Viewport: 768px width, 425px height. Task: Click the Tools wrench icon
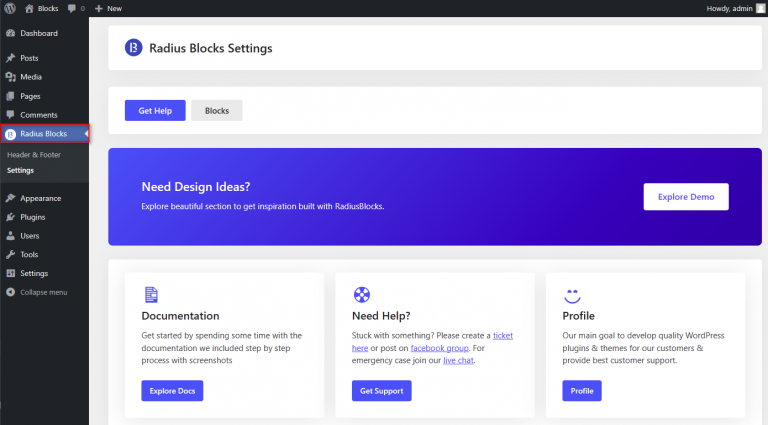coord(10,255)
